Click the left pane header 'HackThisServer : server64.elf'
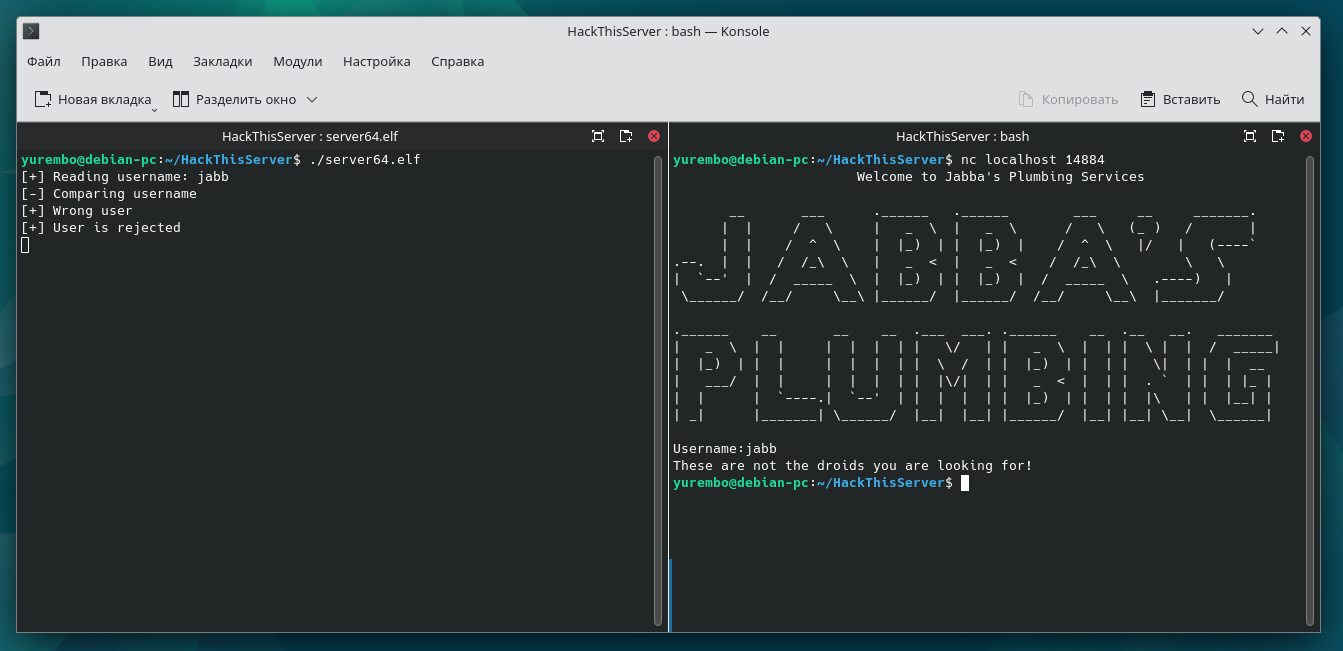Viewport: 1343px width, 651px height. pyautogui.click(x=310, y=136)
